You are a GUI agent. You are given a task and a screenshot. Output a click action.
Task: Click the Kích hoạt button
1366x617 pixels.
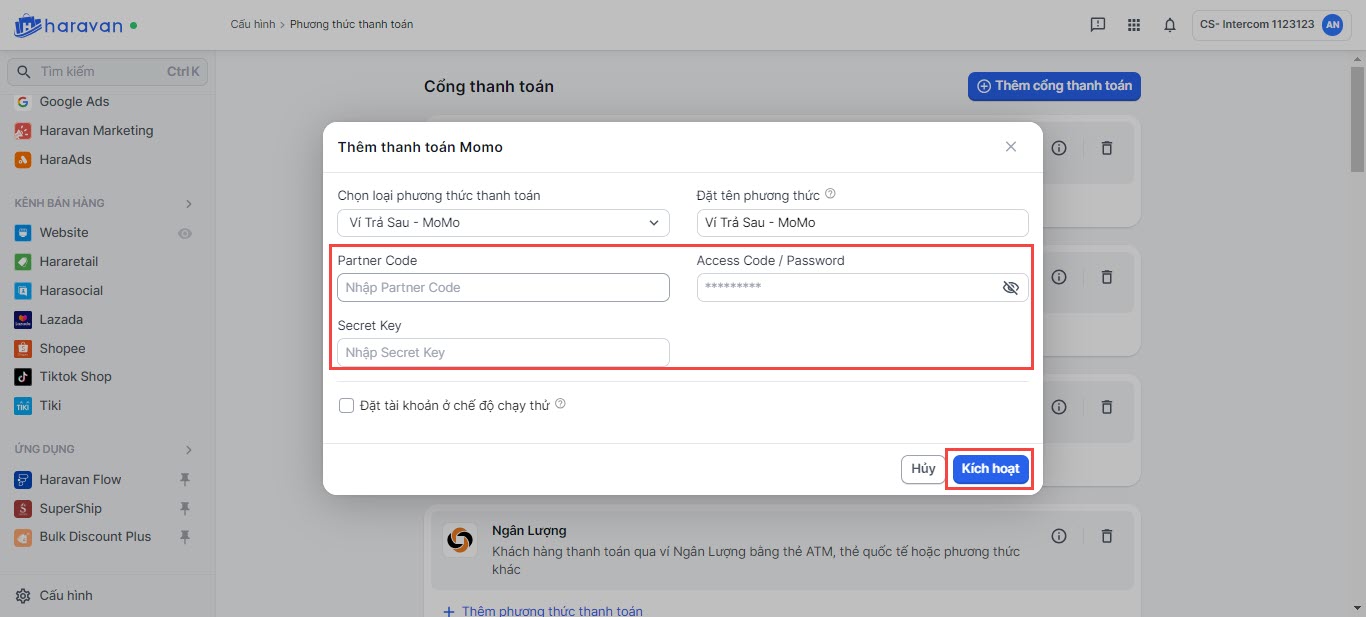coord(990,469)
